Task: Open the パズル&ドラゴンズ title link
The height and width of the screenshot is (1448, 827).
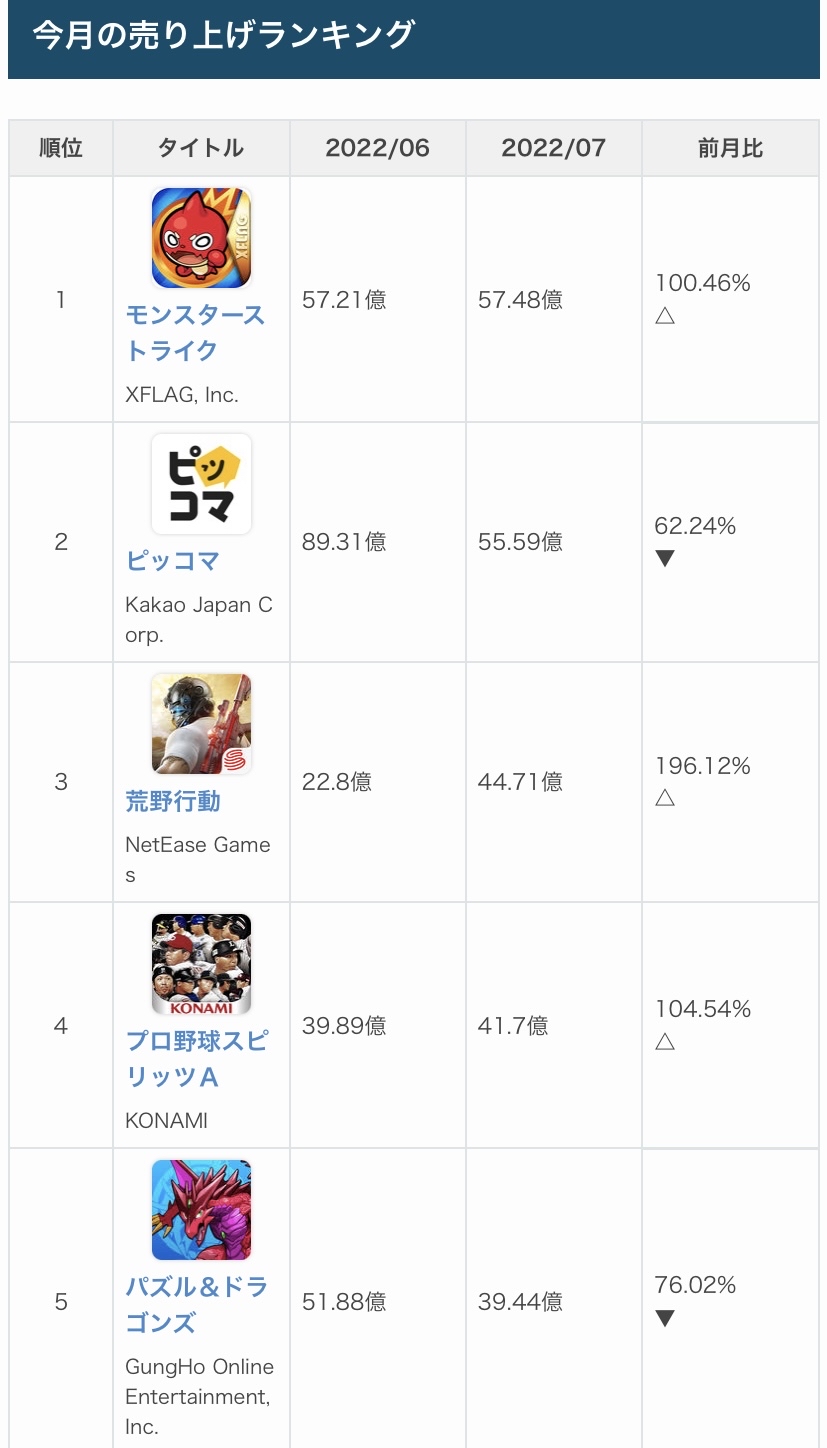Action: coord(196,1305)
